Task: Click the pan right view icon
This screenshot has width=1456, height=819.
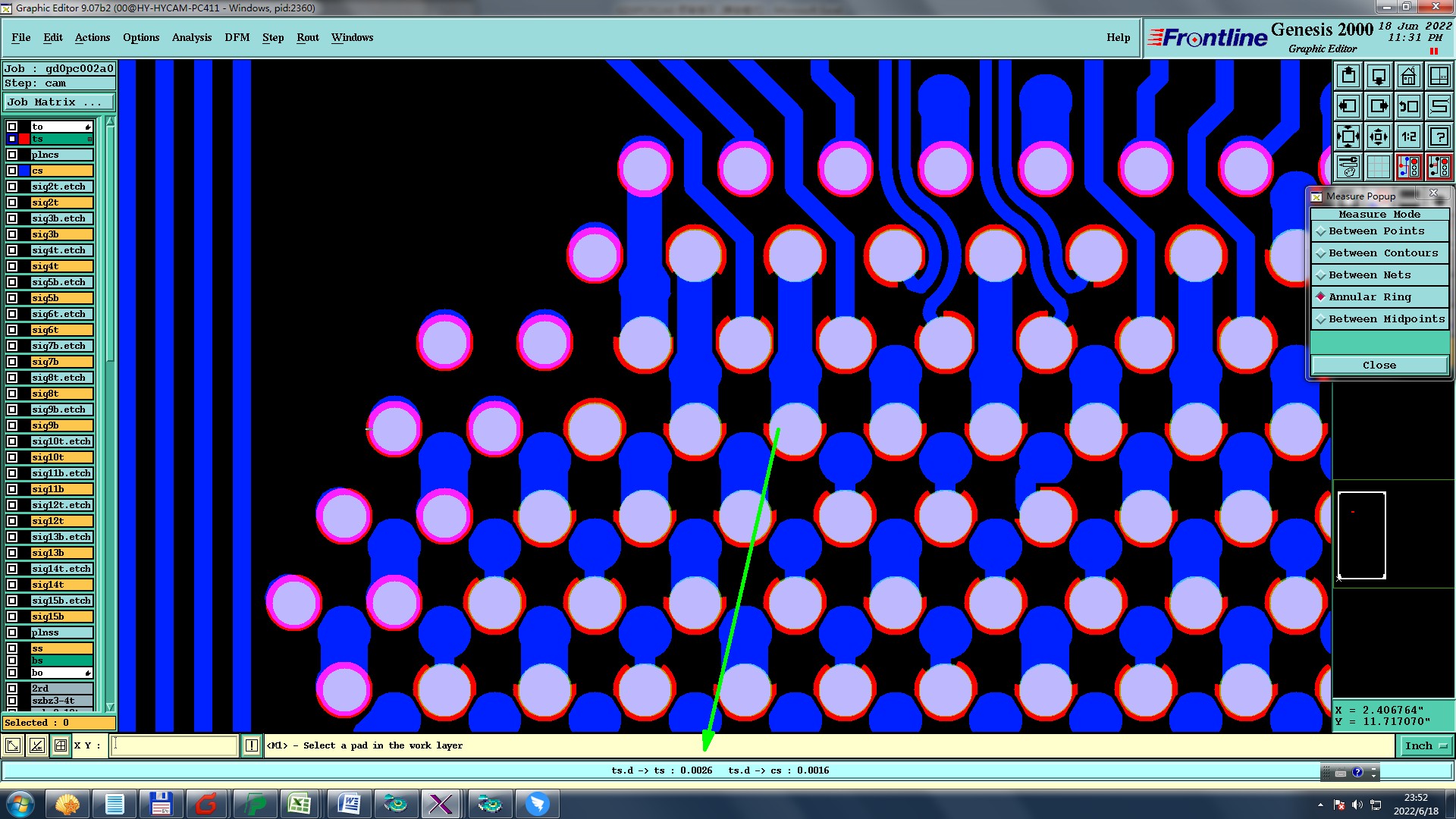Action: click(x=1379, y=106)
